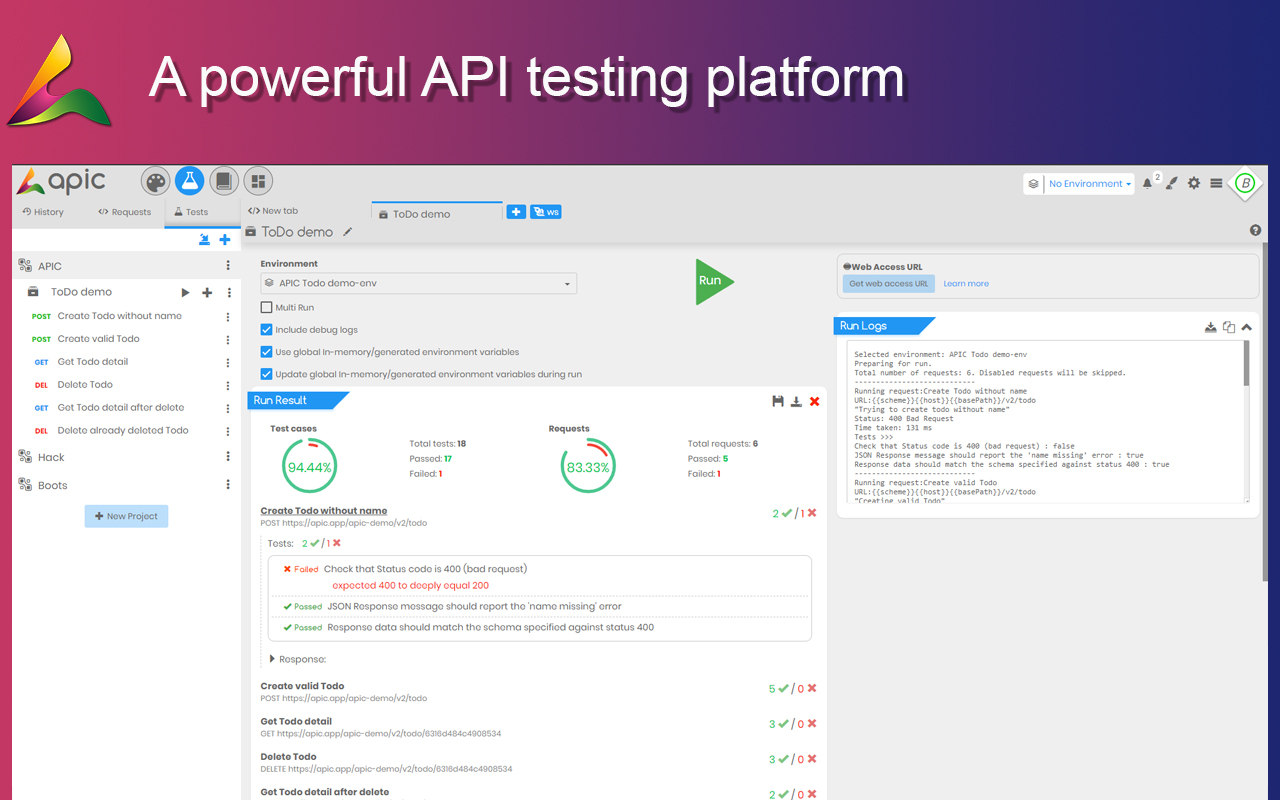Download the run result report
Viewport: 1280px width, 800px height.
pos(796,401)
